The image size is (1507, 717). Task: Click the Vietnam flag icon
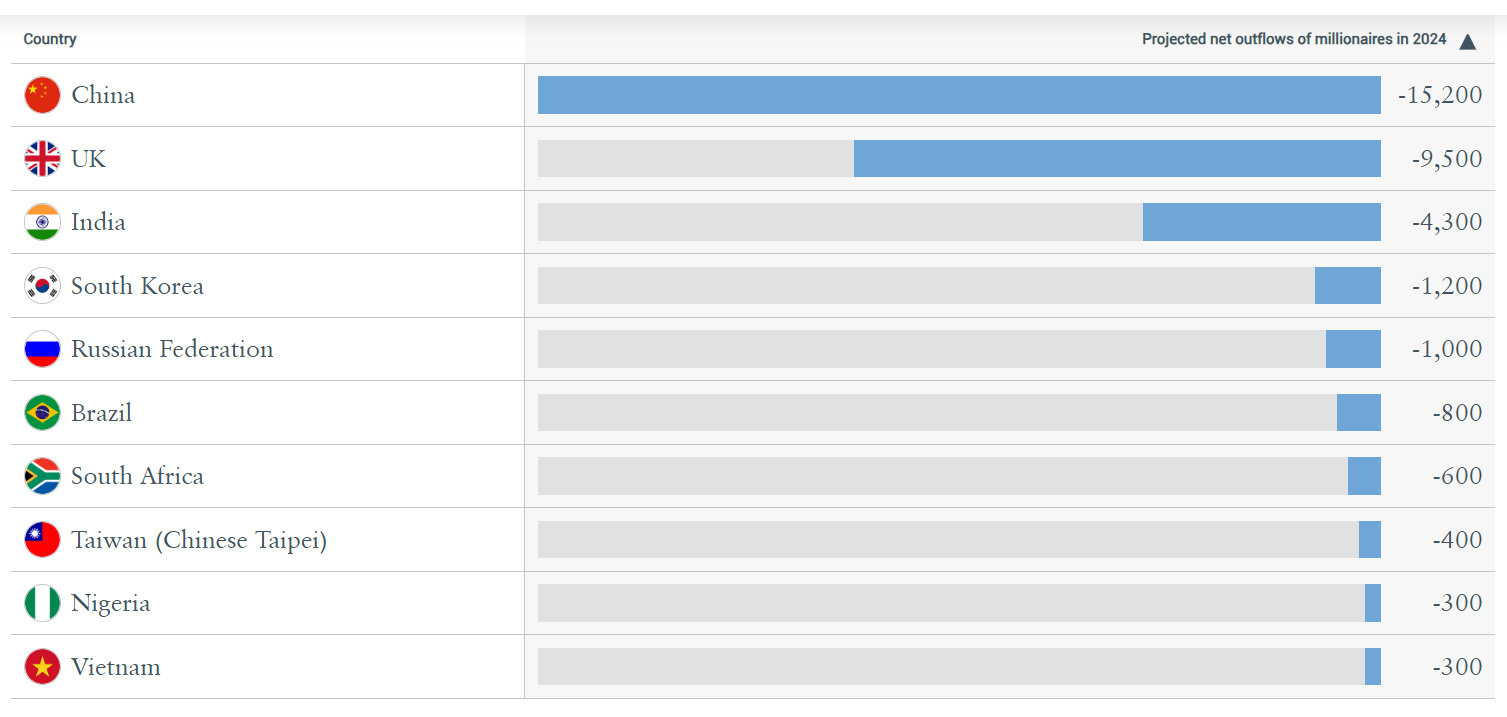click(x=42, y=667)
